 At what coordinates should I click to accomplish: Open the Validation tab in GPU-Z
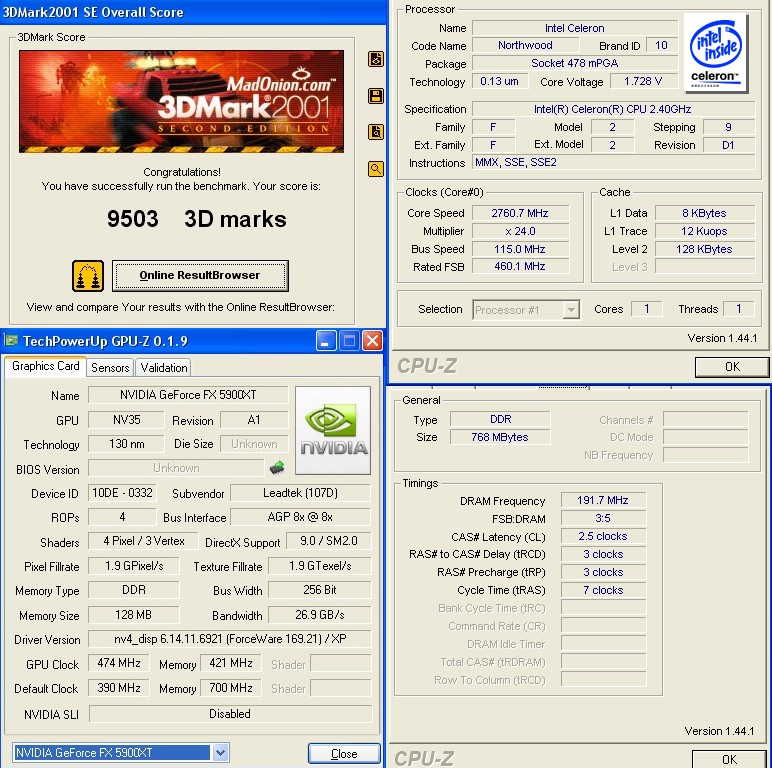coord(163,368)
